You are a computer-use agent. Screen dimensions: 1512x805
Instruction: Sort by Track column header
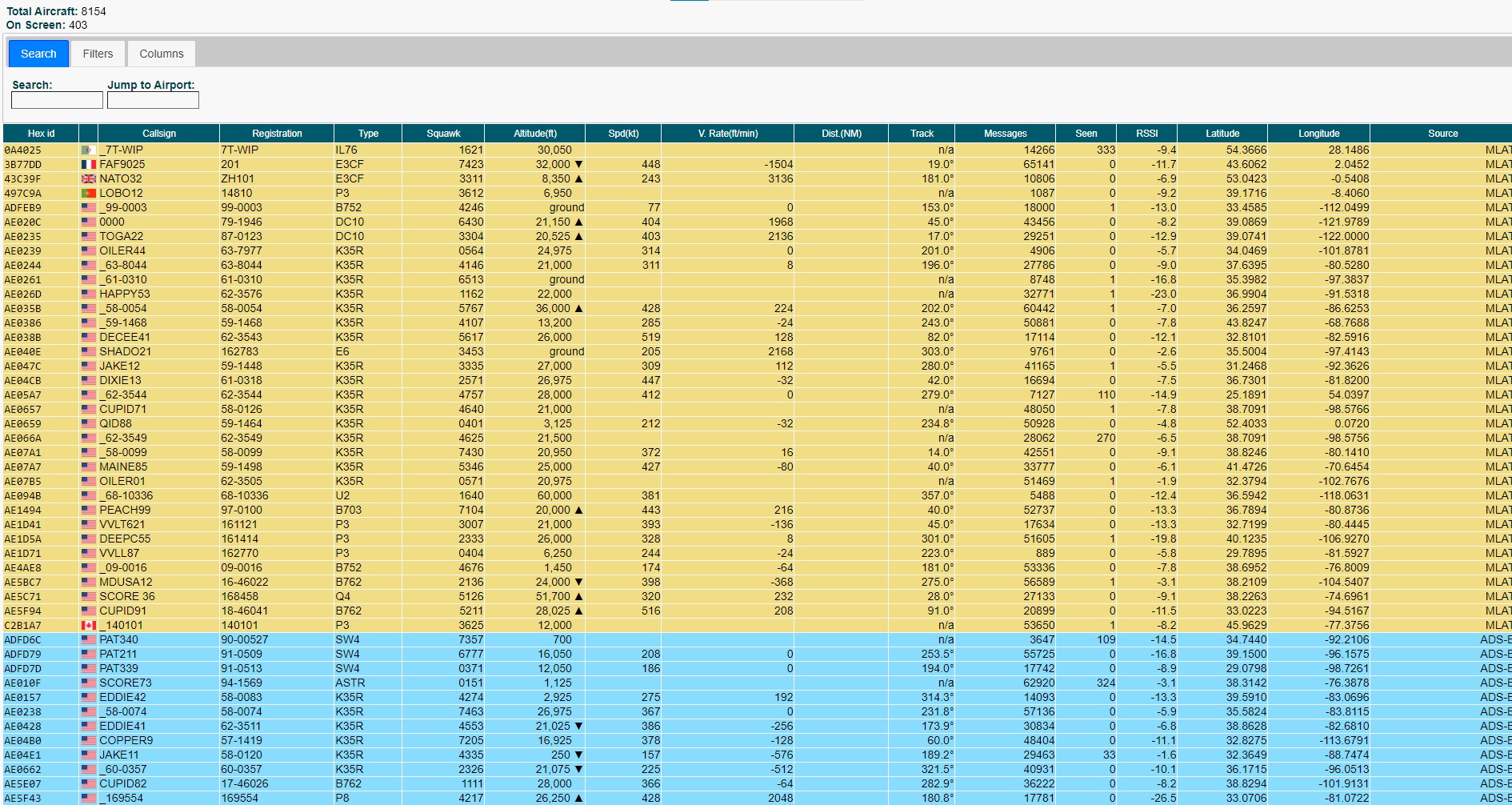coord(922,134)
